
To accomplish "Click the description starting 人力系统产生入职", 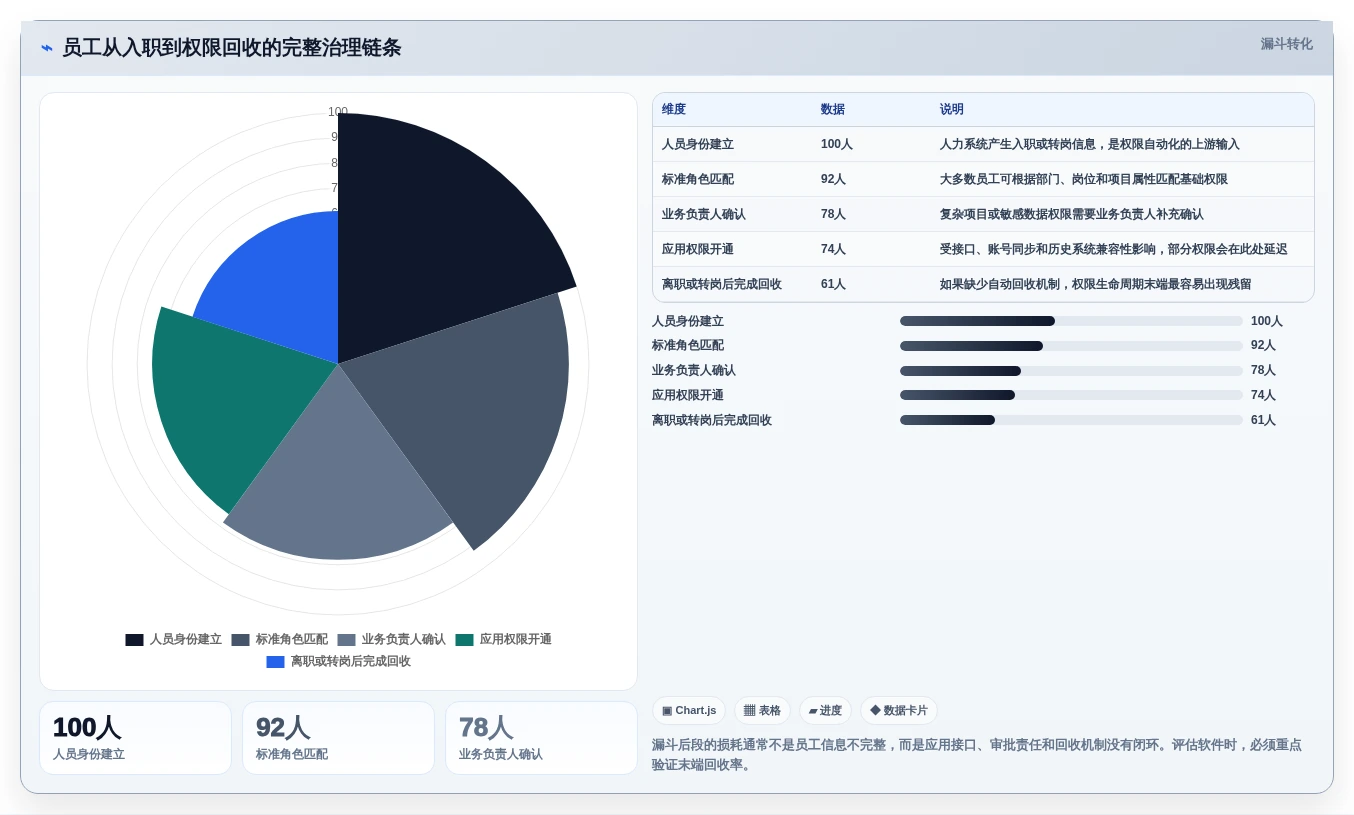I will click(x=1089, y=144).
